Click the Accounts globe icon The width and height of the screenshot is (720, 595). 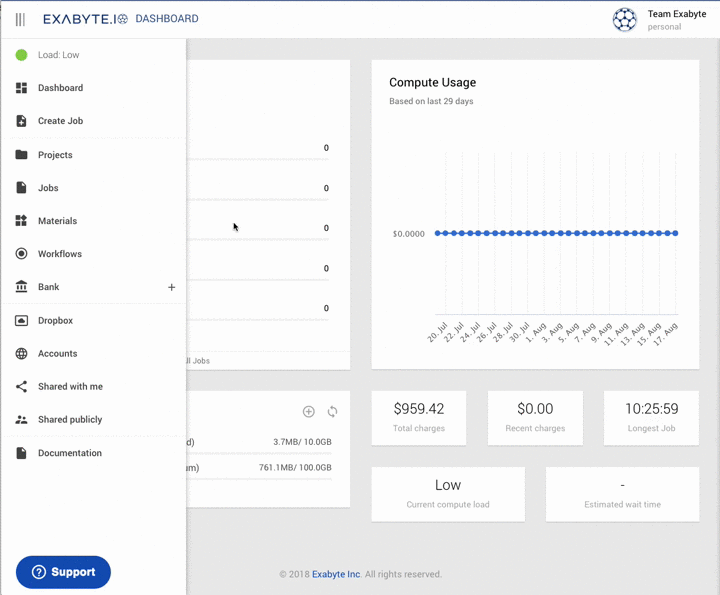click(x=21, y=354)
